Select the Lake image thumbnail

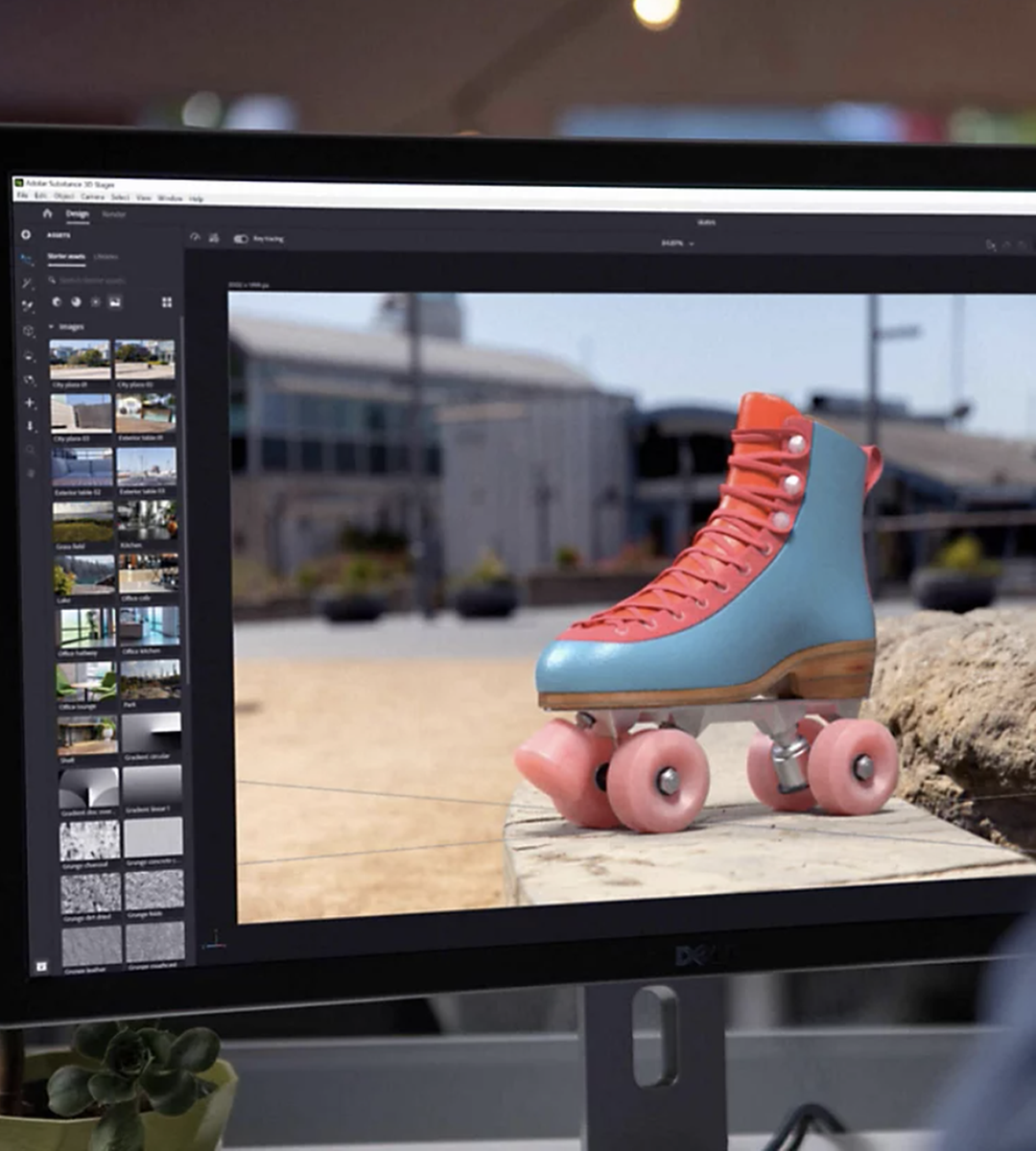[84, 575]
